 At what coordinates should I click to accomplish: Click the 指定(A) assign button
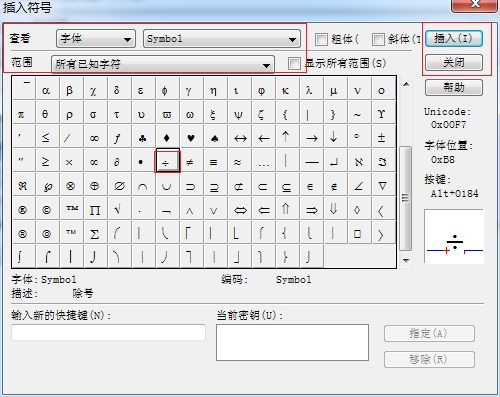tap(429, 333)
